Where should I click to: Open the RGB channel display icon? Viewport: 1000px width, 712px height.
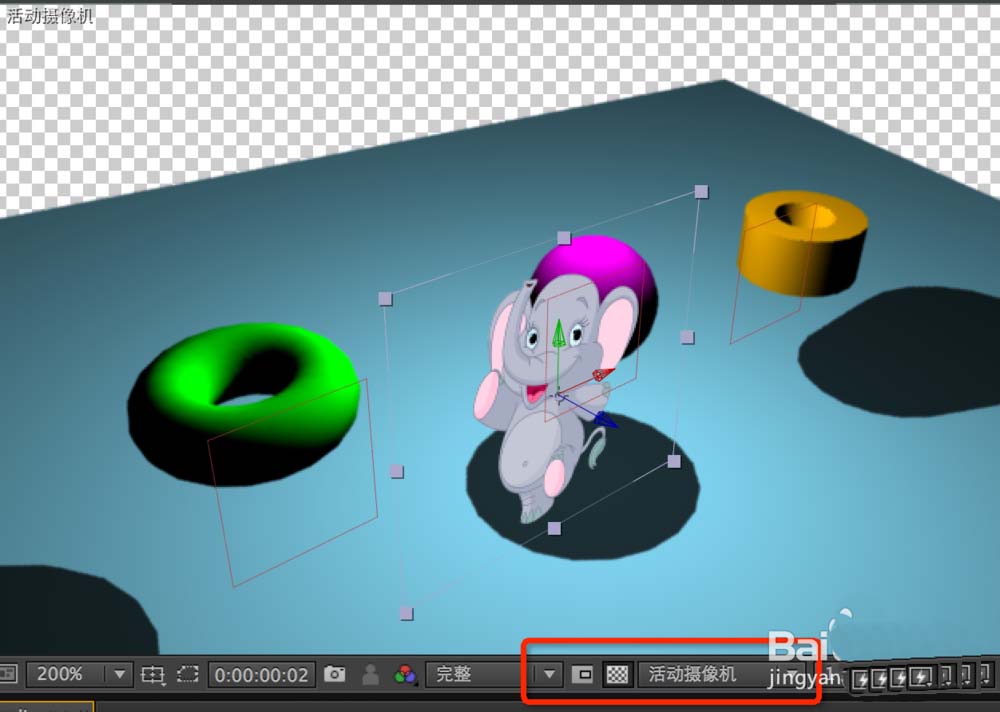tap(405, 674)
